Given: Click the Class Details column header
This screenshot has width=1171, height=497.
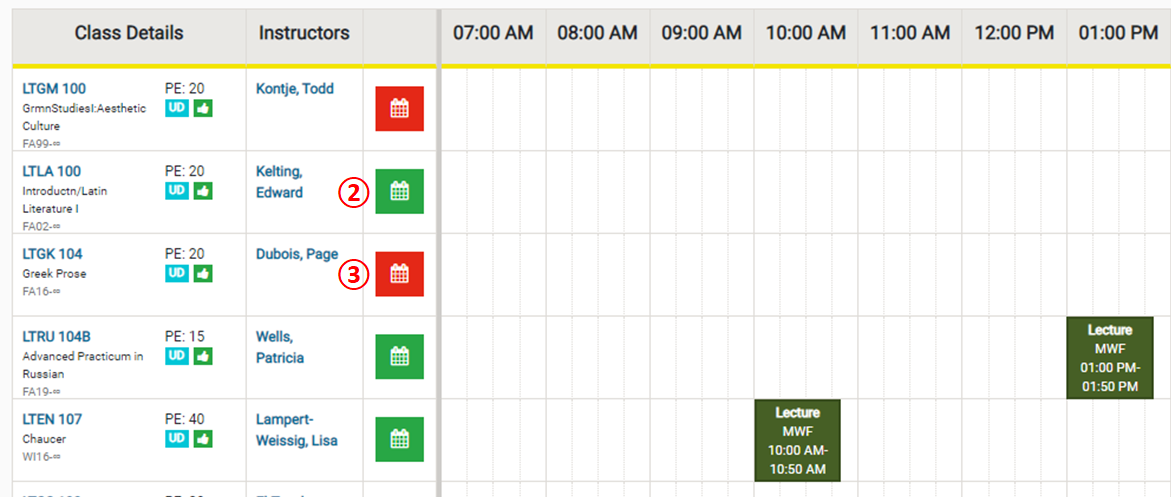Looking at the screenshot, I should click(x=129, y=33).
